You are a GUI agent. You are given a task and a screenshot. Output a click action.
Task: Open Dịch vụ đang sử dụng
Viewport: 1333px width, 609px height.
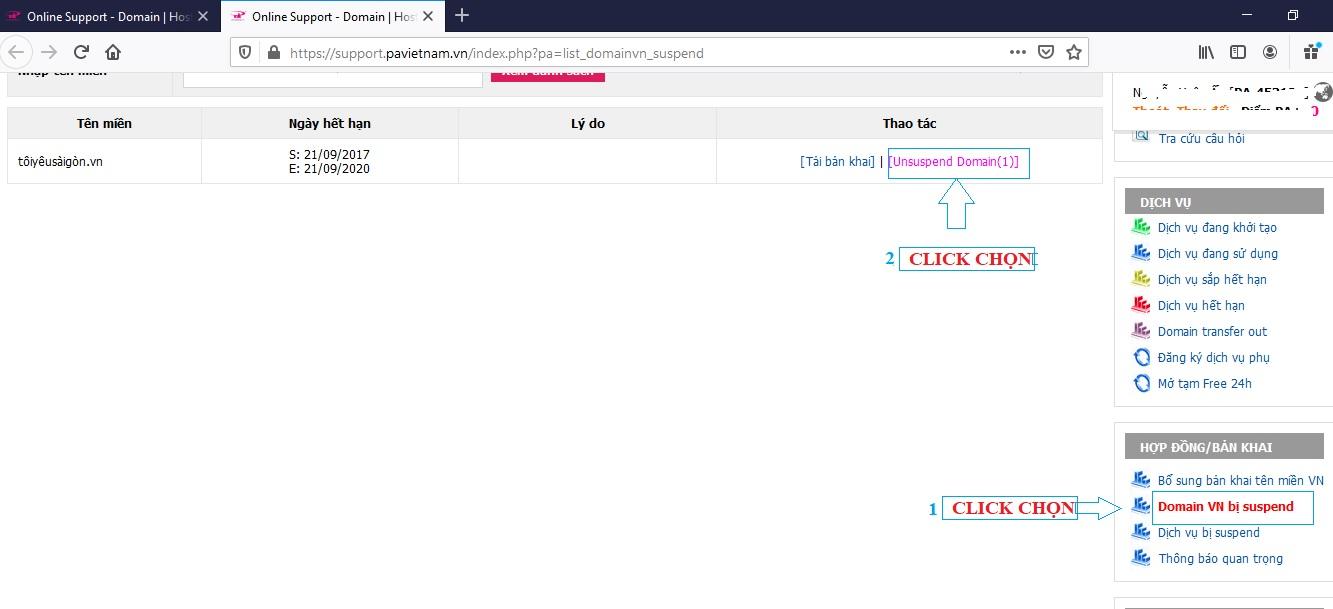[1218, 253]
